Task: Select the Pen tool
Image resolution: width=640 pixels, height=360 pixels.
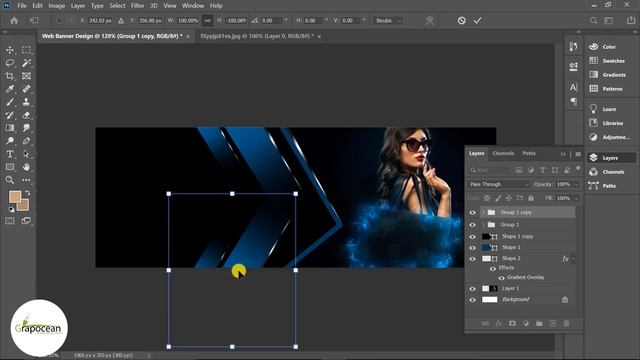Action: pos(26,141)
